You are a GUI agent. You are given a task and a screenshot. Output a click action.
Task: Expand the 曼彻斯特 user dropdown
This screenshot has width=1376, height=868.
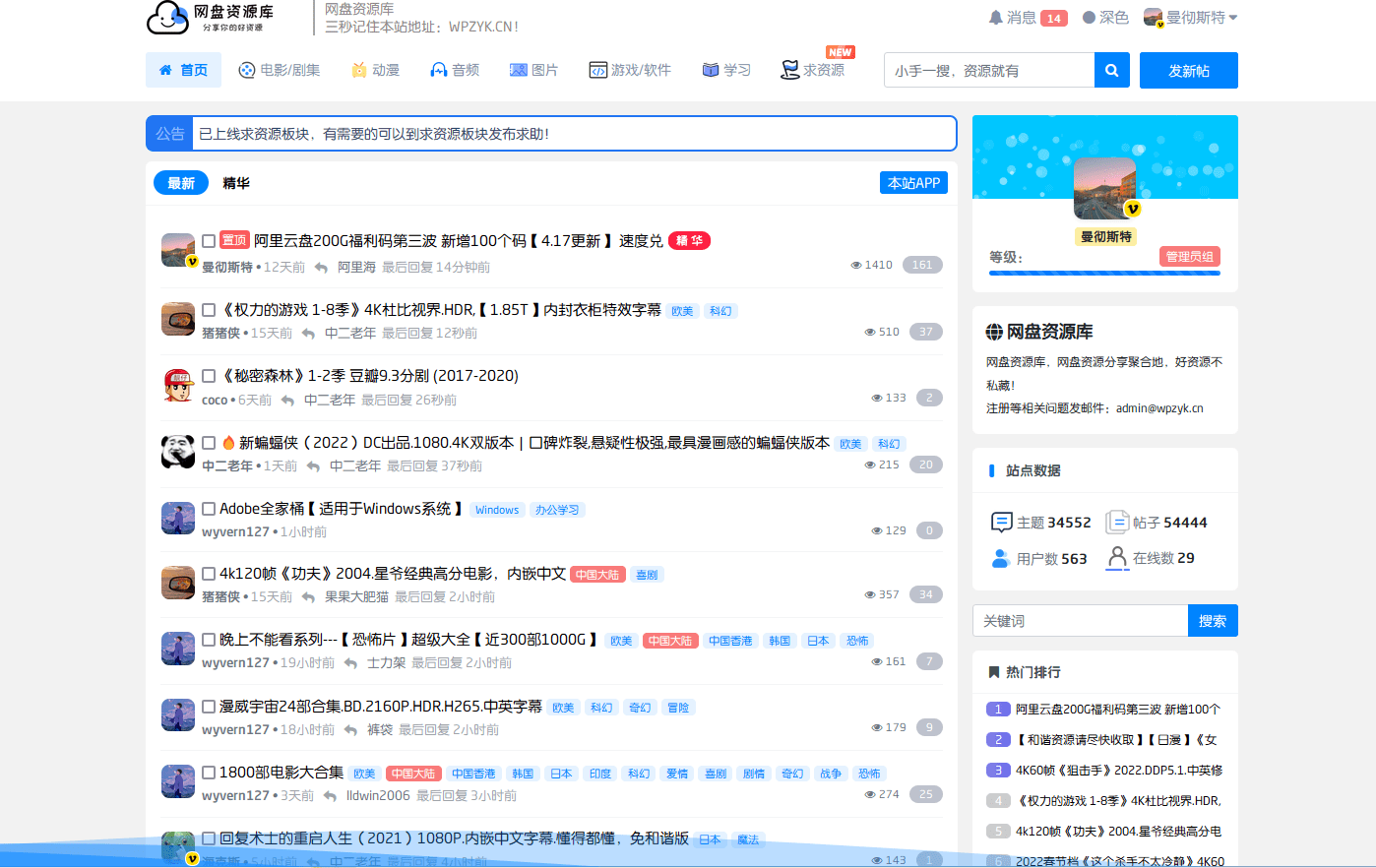point(1191,18)
